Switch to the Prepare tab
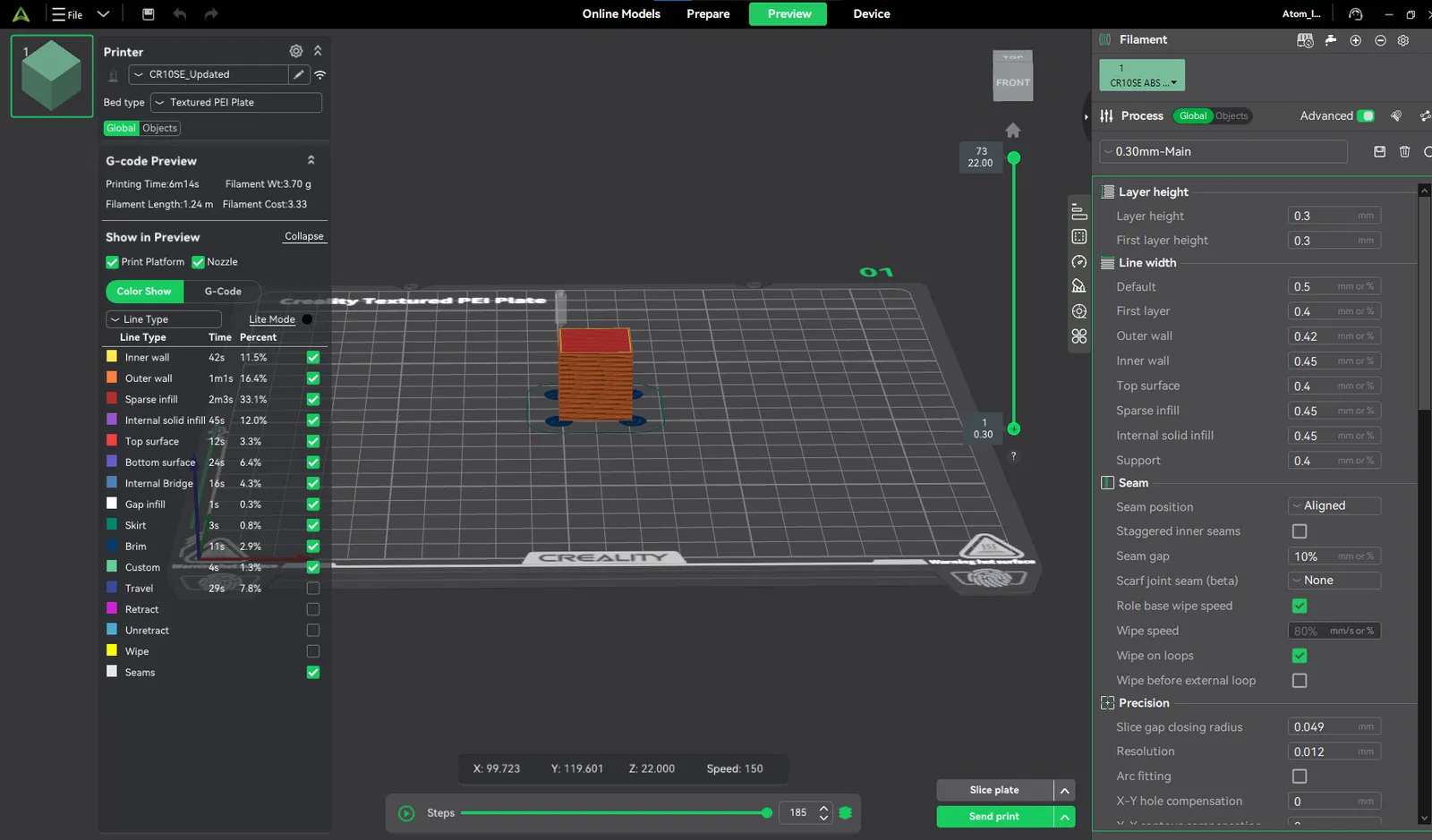1432x840 pixels. pos(708,14)
